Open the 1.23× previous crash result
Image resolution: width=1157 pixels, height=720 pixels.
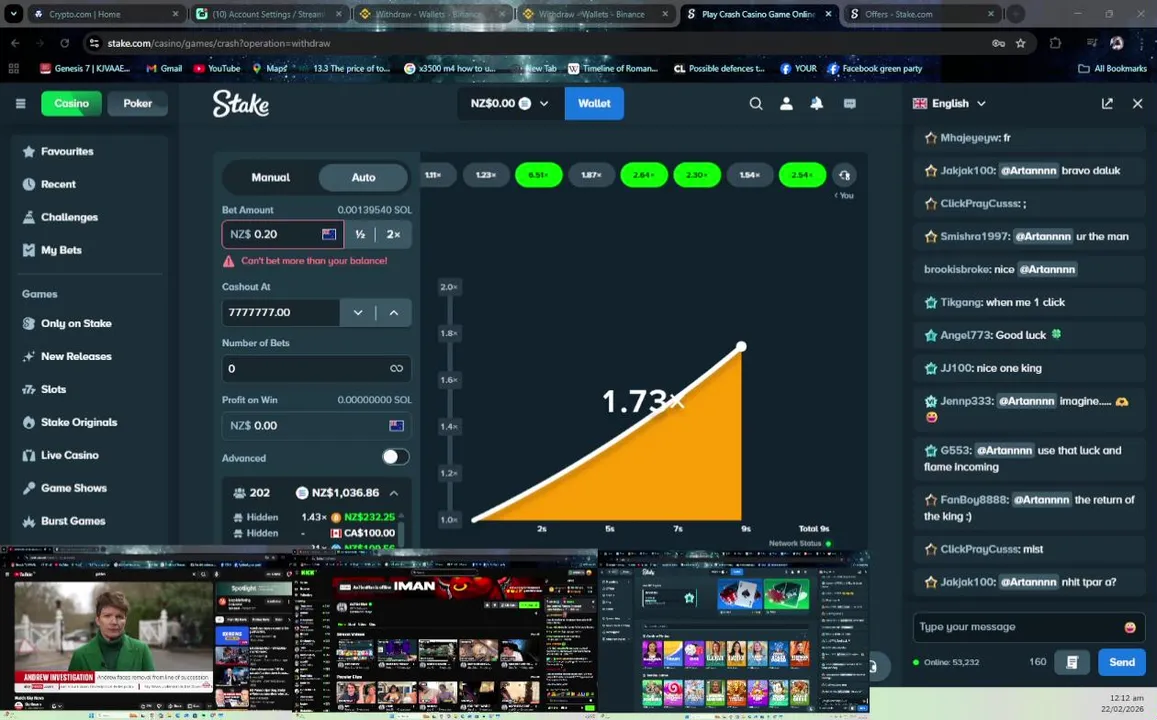click(x=486, y=176)
